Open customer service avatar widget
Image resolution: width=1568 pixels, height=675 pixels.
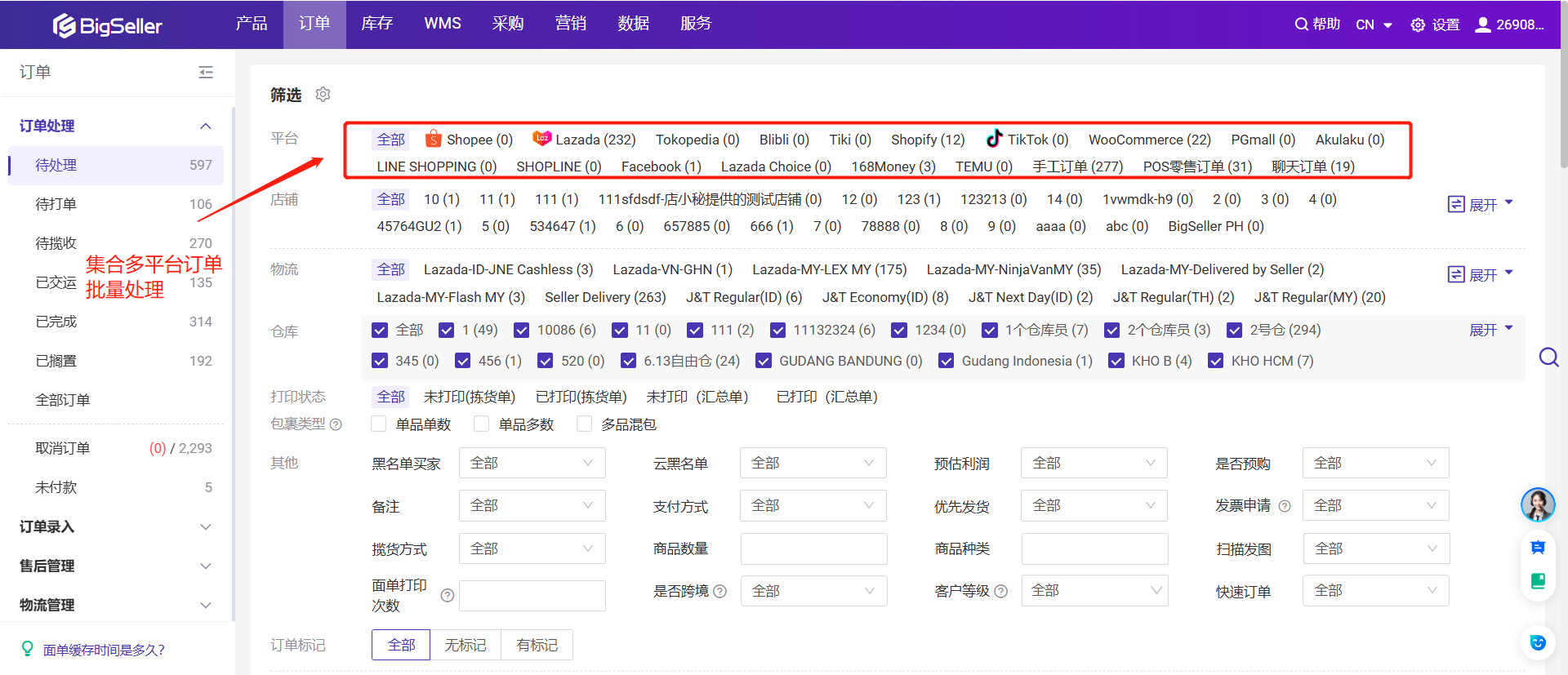pyautogui.click(x=1537, y=504)
